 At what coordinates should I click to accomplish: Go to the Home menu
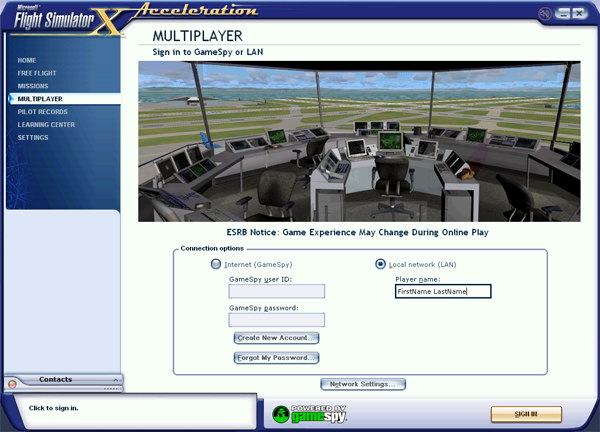26,60
